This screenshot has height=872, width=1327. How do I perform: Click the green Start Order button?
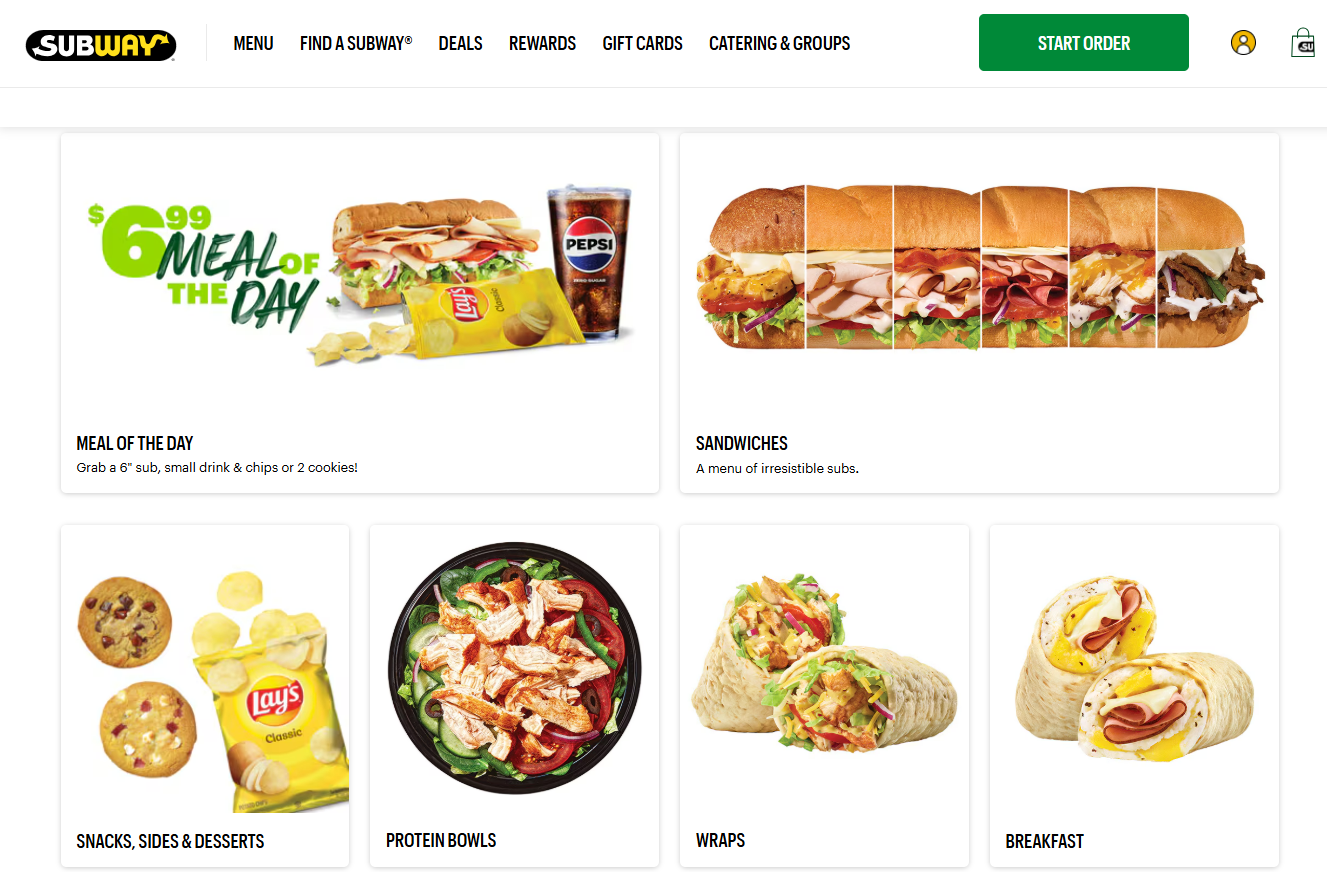(1084, 43)
